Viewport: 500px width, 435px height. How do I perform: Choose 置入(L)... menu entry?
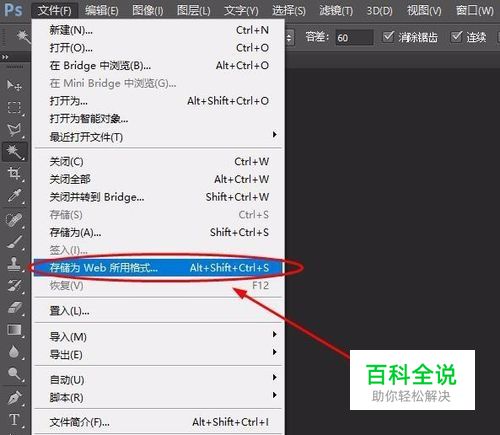(158, 311)
